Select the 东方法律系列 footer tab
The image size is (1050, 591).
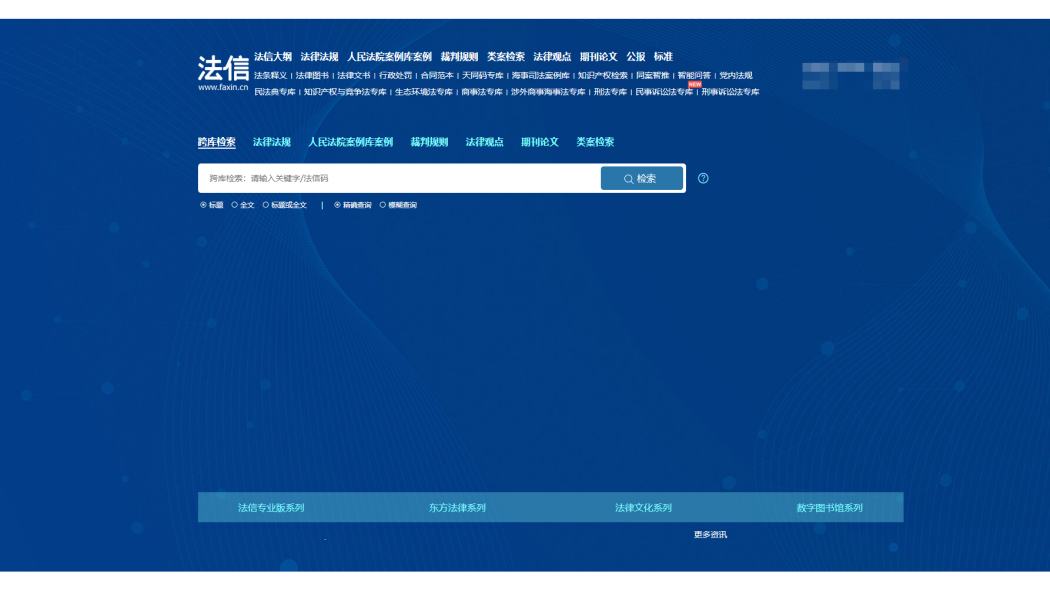(x=457, y=507)
